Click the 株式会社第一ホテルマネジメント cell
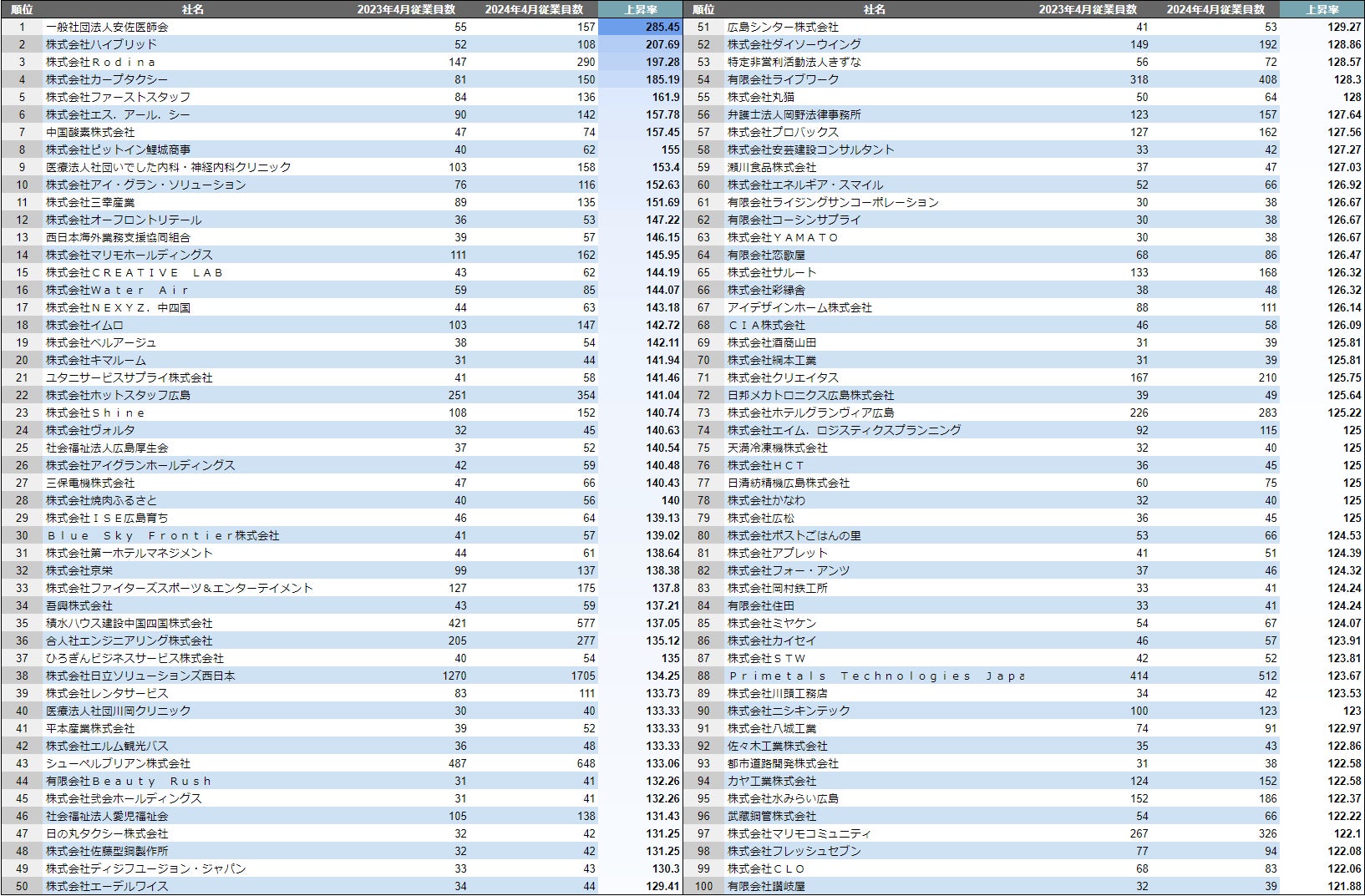Viewport: 1365px width, 896px height. tap(129, 553)
